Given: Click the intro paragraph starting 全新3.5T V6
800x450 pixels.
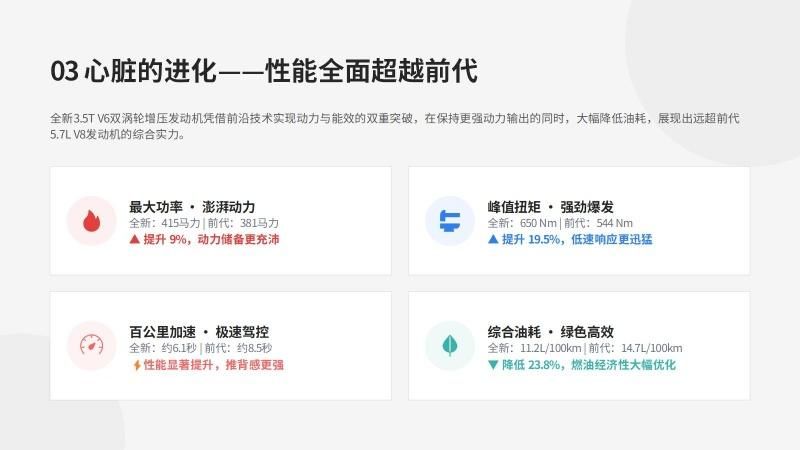Looking at the screenshot, I should (394, 126).
